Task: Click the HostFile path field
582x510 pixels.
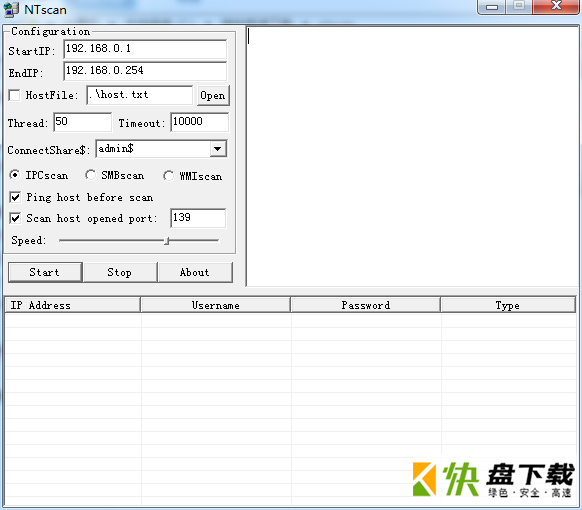Action: point(140,95)
